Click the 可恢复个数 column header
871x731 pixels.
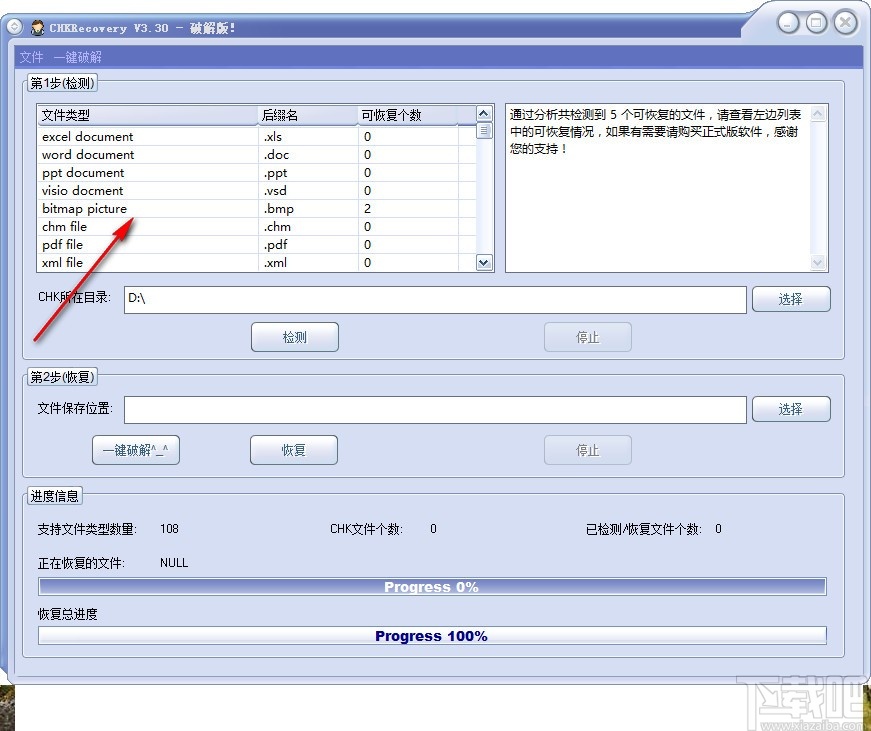(408, 115)
